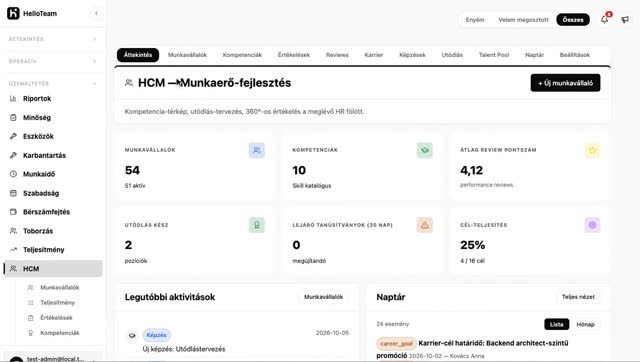Click the people icon beside HCM heading
This screenshot has width=640, height=362.
pos(129,83)
